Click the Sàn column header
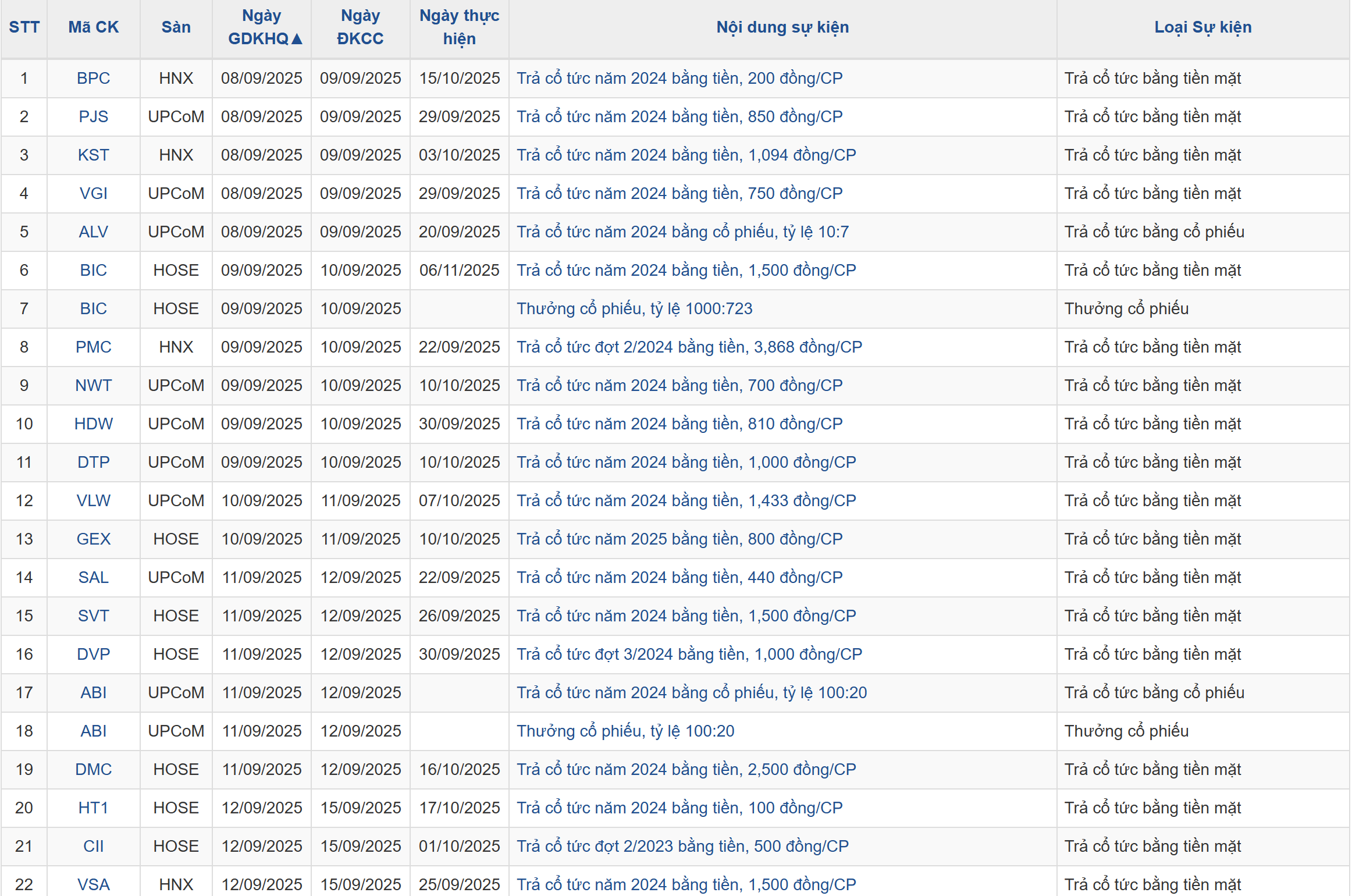 176,27
